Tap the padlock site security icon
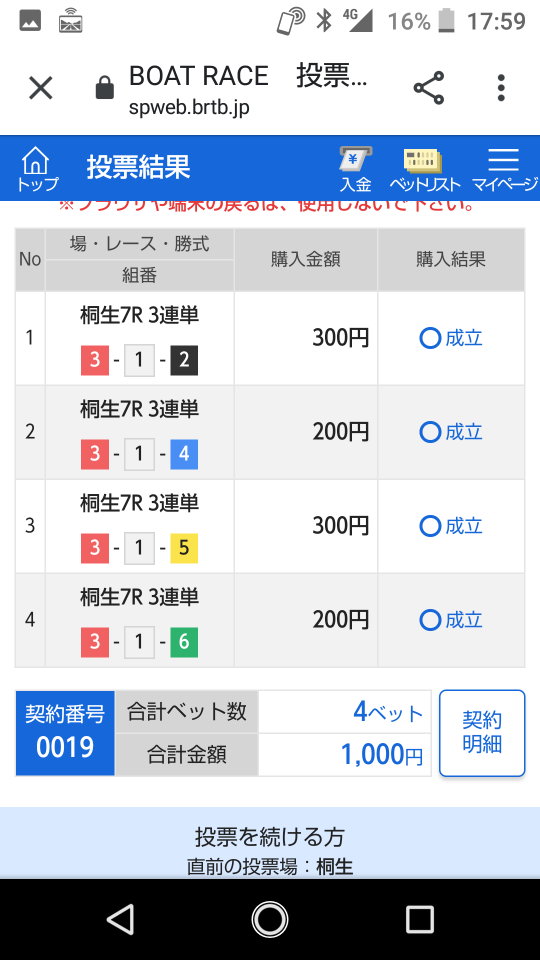This screenshot has height=960, width=540. click(105, 88)
